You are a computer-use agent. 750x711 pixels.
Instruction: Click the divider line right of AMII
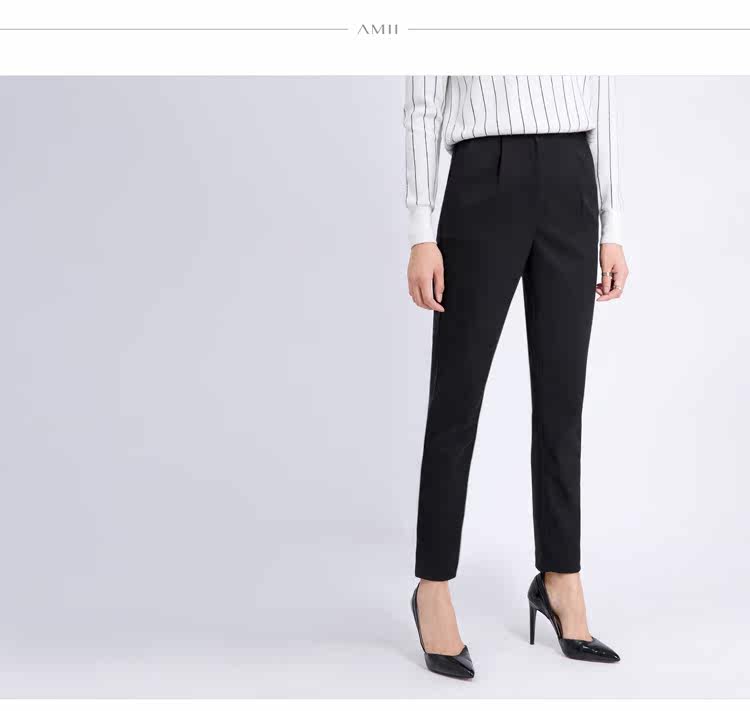coord(579,30)
